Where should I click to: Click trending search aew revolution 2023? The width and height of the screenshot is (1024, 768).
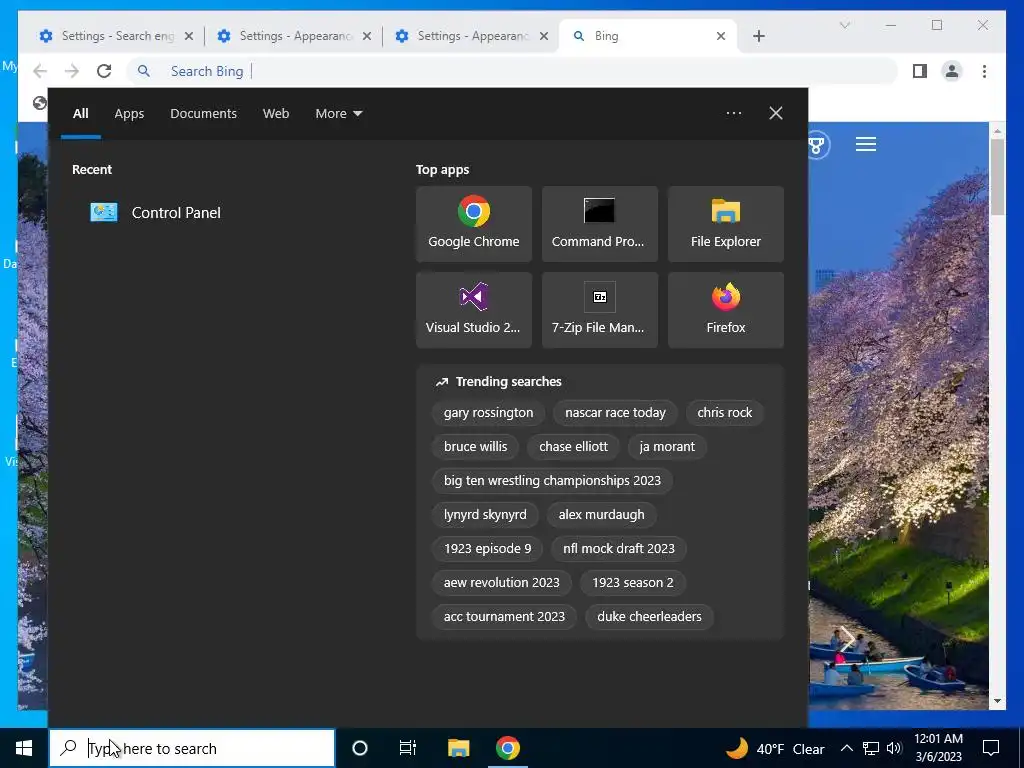tap(502, 583)
